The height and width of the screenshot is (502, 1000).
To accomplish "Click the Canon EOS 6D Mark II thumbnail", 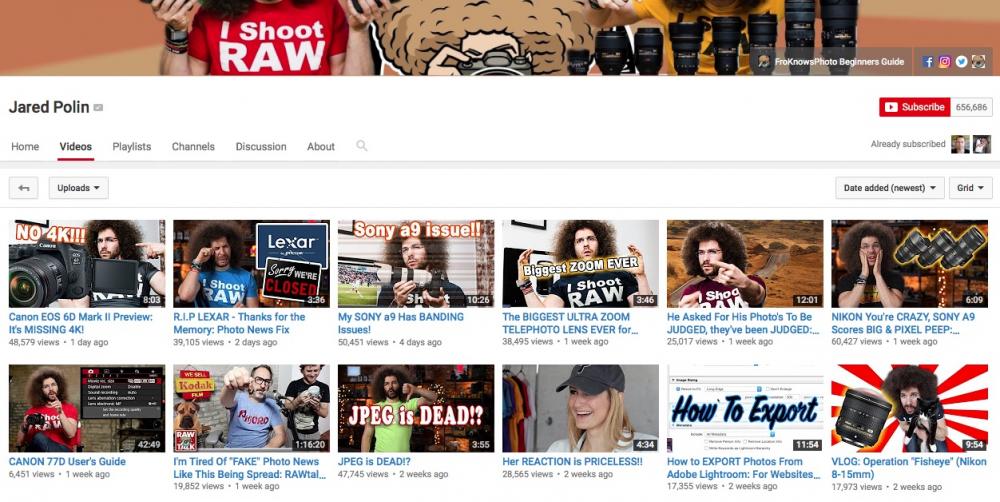I will 87,263.
